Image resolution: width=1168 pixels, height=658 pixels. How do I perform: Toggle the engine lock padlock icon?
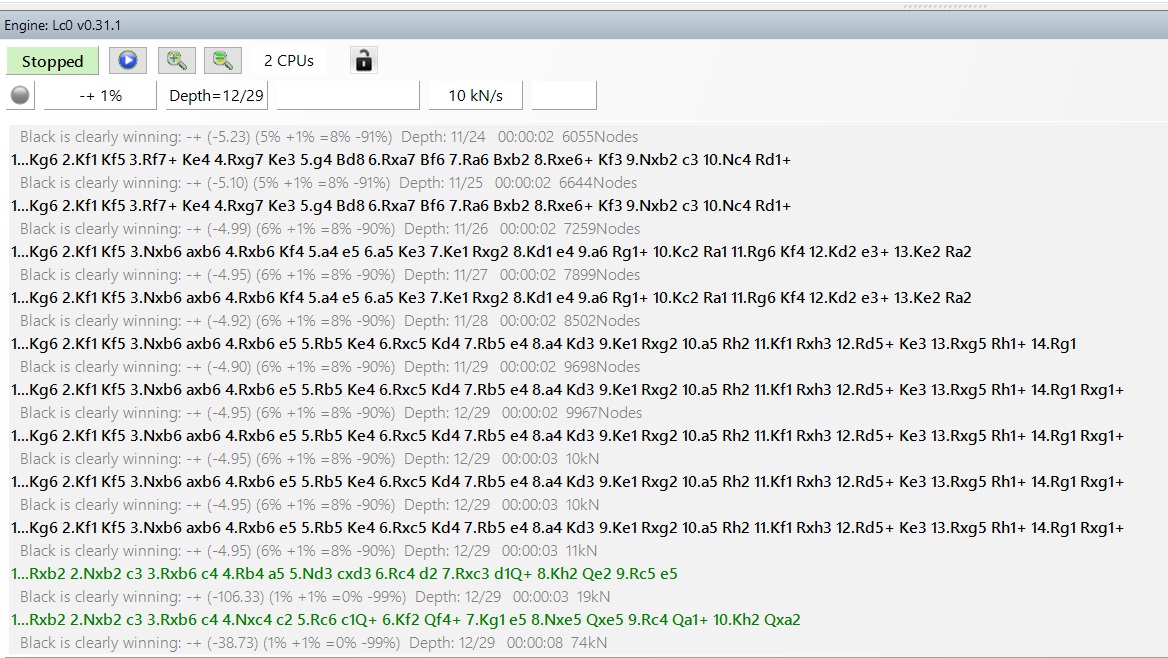click(x=364, y=61)
